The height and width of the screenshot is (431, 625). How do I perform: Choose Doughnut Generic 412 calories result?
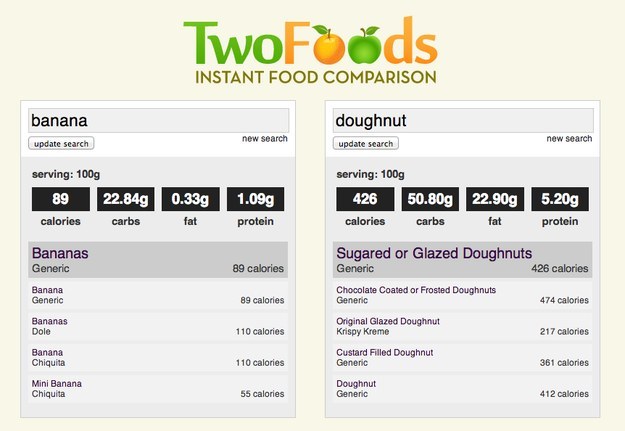[x=462, y=388]
